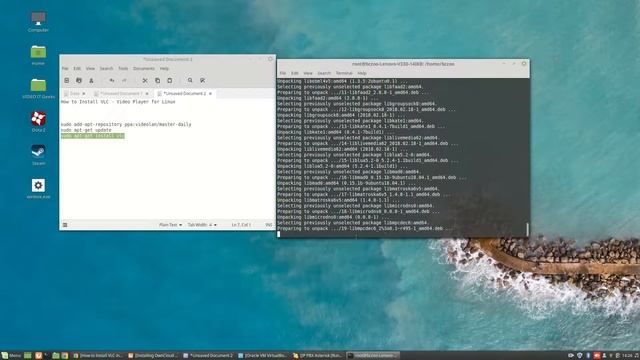Open the Help menu in text editor

coord(164,69)
